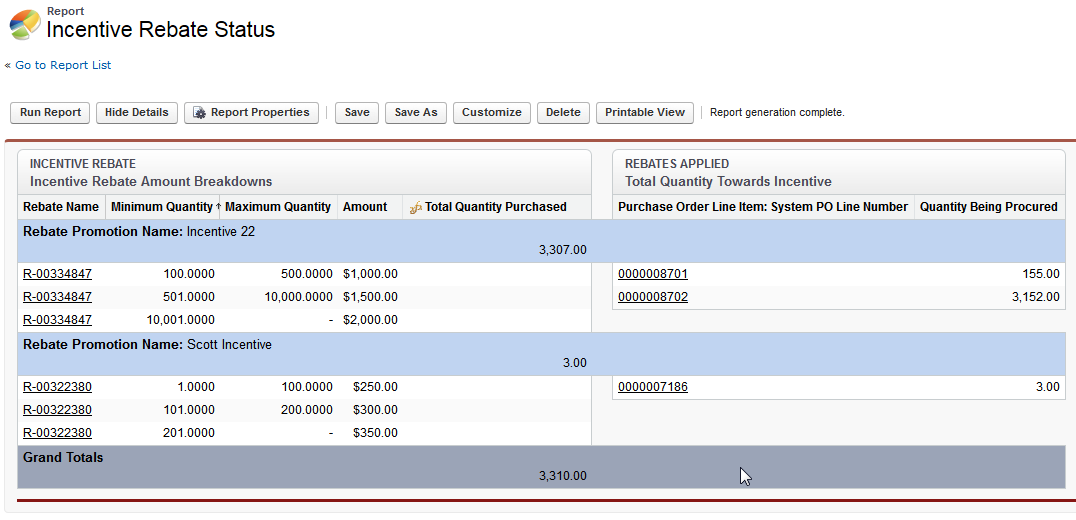The image size is (1076, 520).
Task: Open the Printable View
Action: [x=645, y=113]
